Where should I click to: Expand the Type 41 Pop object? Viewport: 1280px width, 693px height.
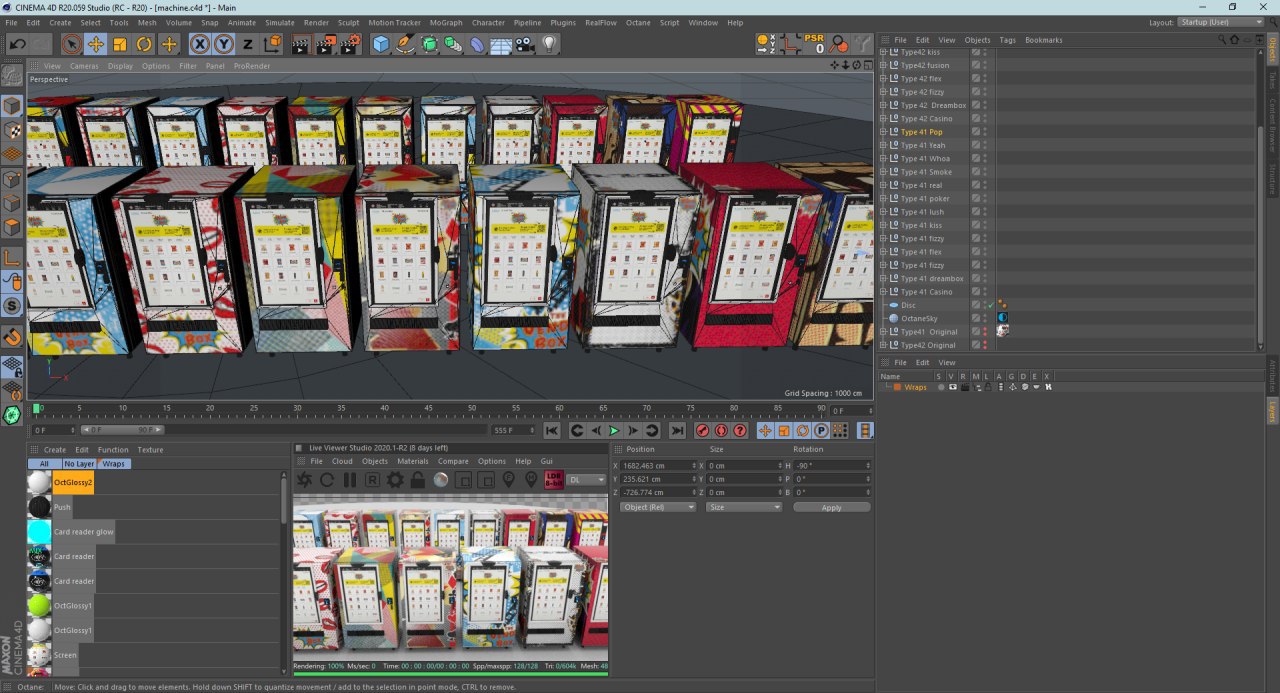[883, 132]
